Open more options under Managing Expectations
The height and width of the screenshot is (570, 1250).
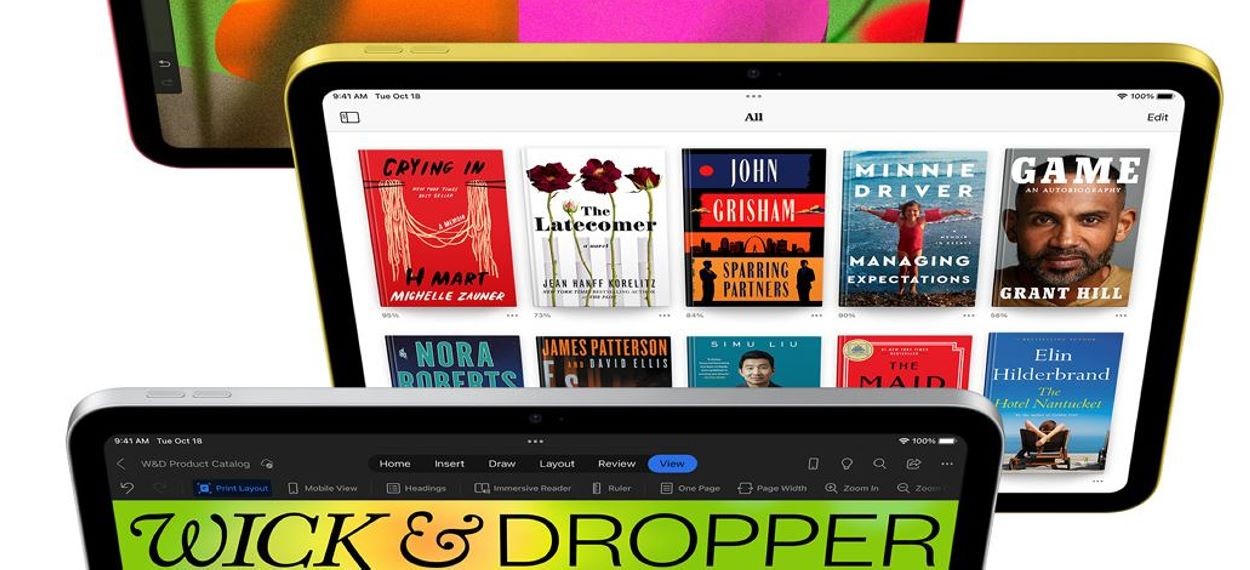click(x=967, y=315)
